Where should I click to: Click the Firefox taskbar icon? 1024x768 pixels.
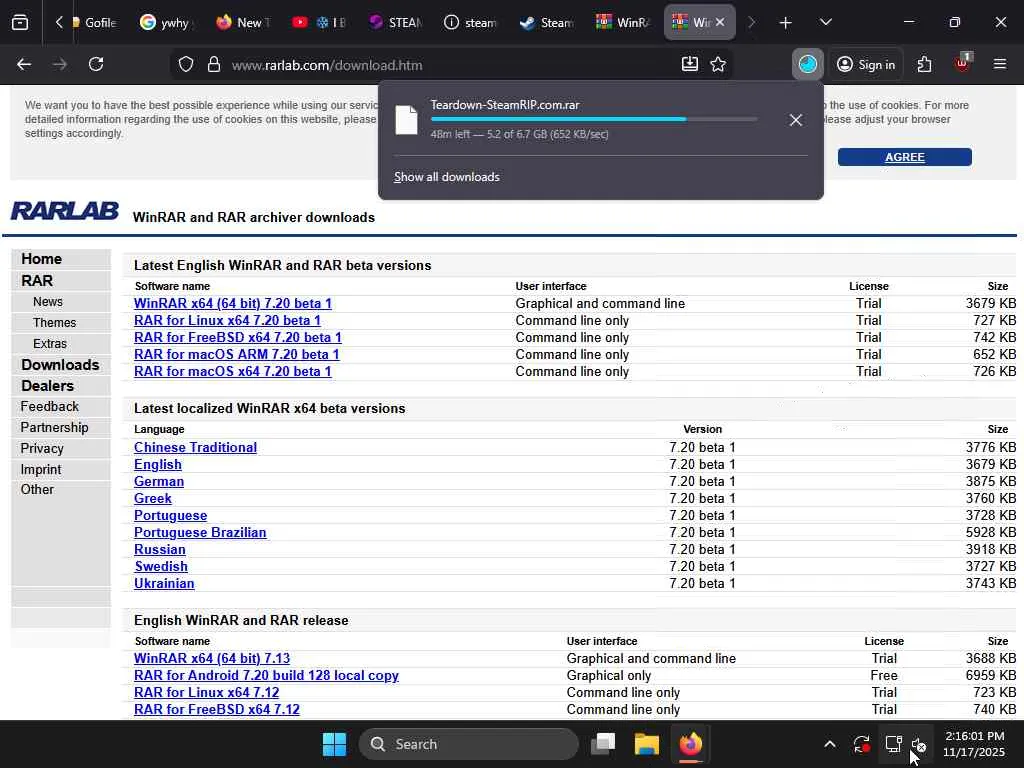tap(691, 744)
